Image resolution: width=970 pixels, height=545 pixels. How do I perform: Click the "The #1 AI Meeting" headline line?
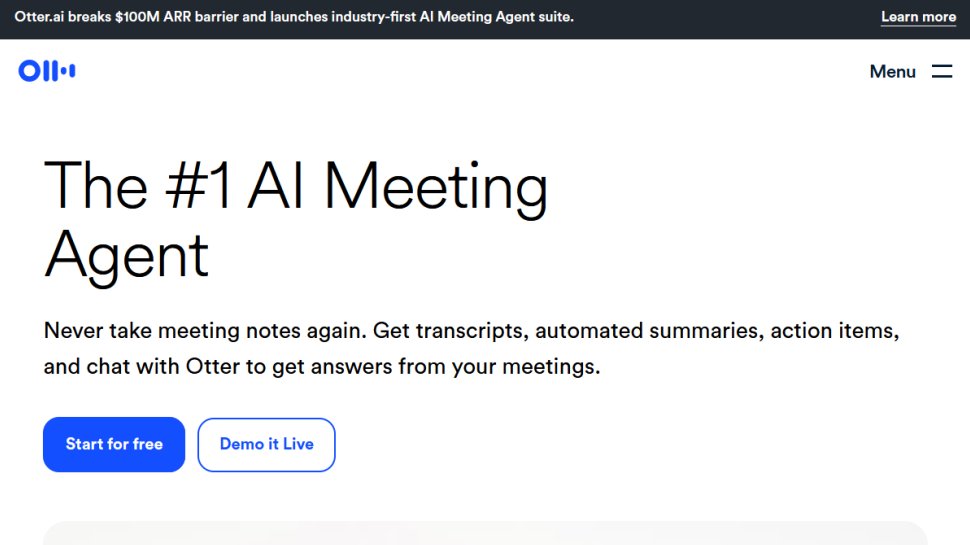coord(296,186)
